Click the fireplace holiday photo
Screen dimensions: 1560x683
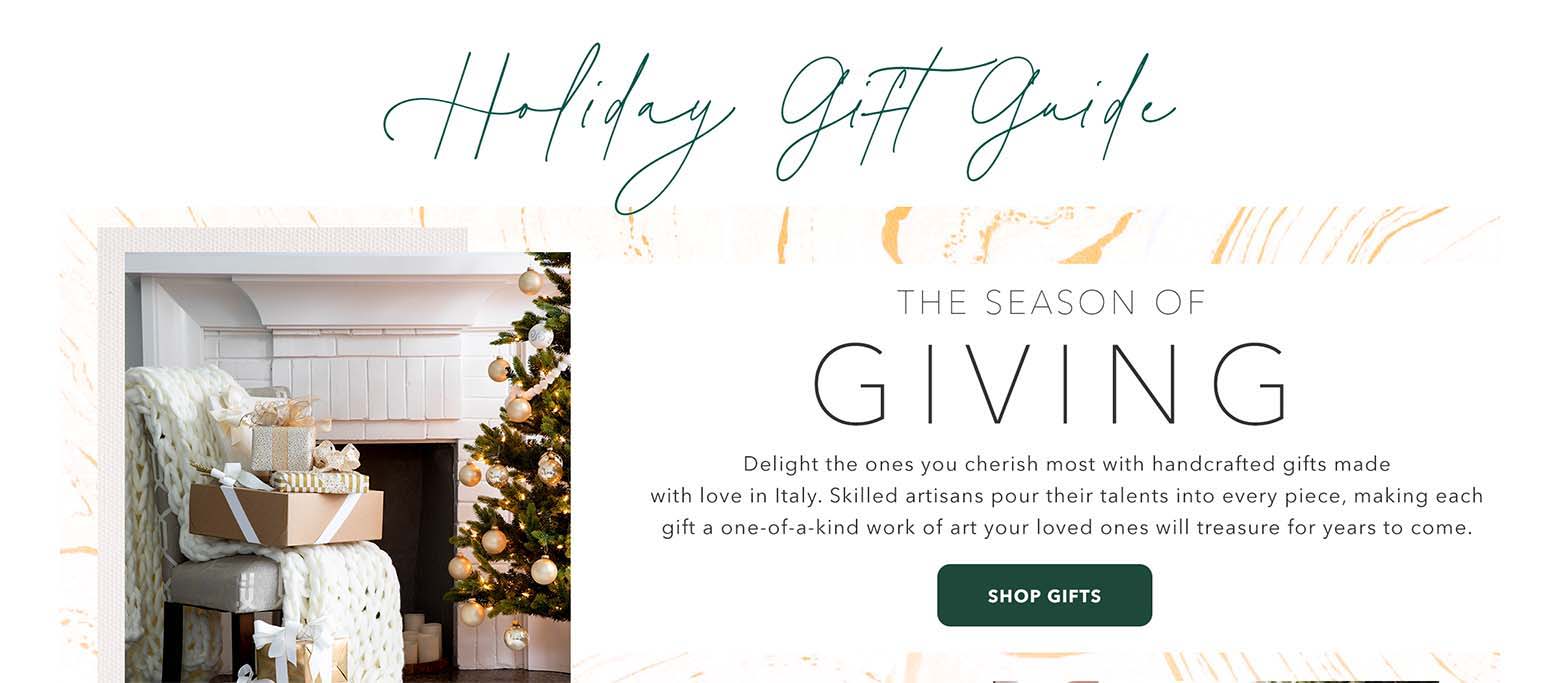click(x=347, y=467)
